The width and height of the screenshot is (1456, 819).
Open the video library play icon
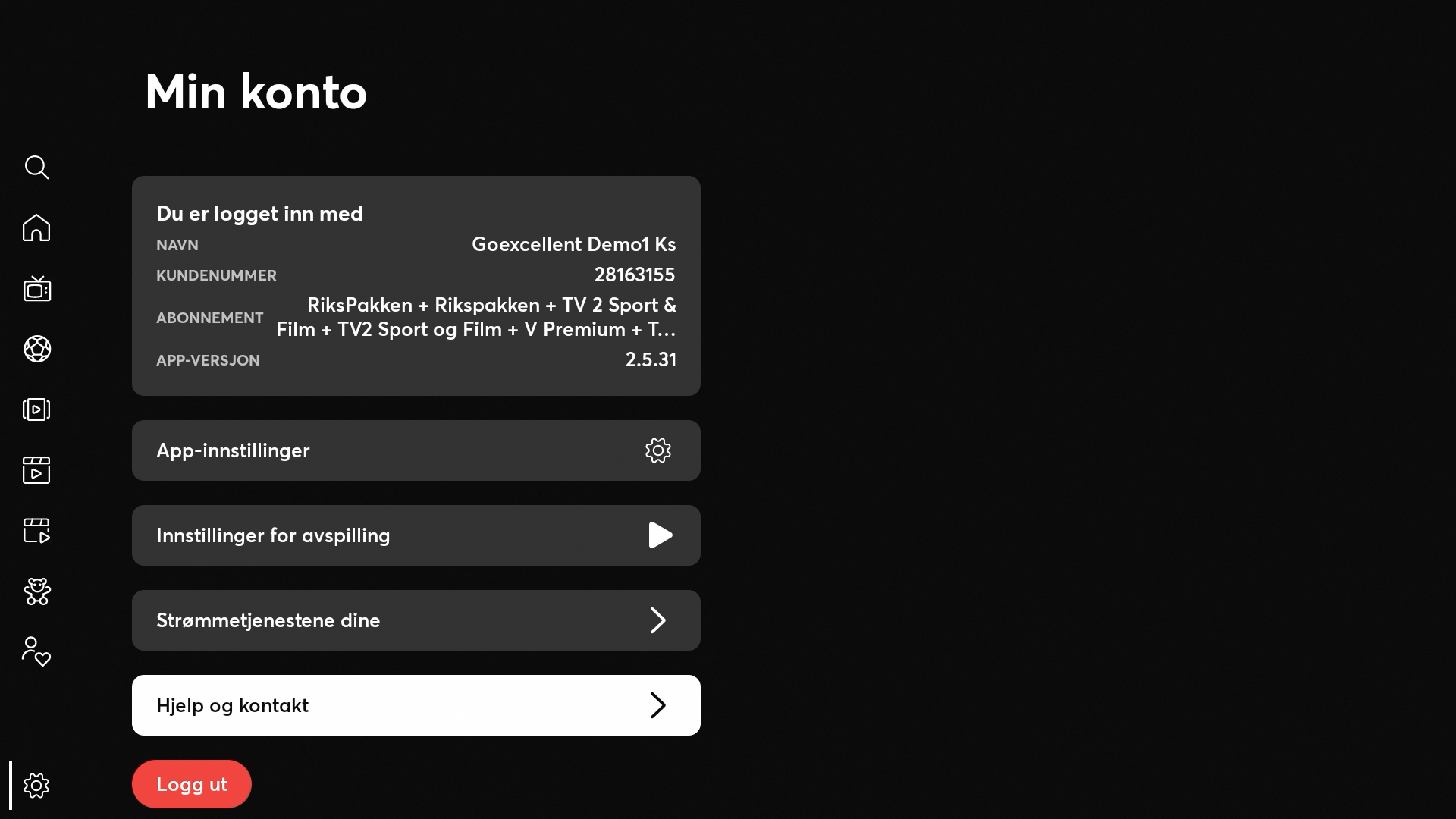36,409
